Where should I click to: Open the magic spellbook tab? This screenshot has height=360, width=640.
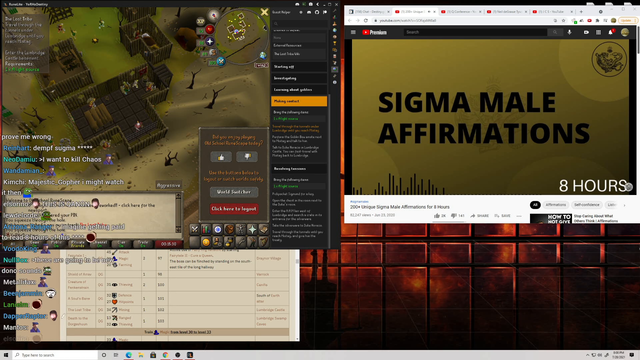pyautogui.click(x=264, y=229)
